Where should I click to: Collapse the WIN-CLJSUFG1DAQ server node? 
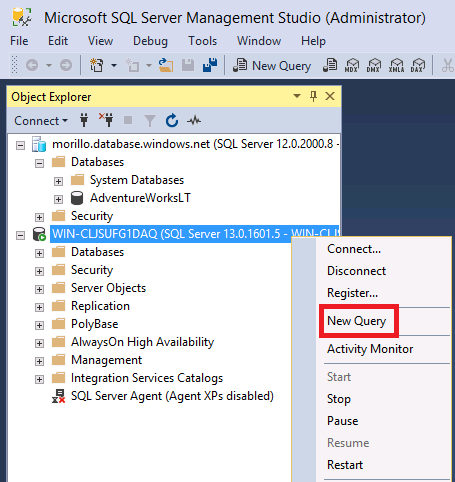pos(21,235)
